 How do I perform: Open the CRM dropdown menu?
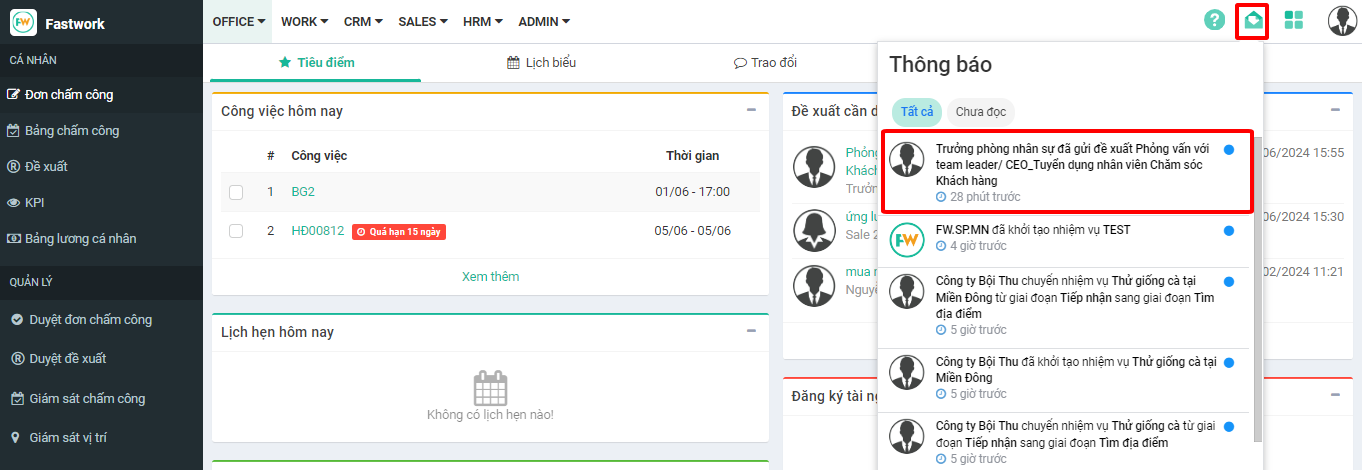click(363, 21)
